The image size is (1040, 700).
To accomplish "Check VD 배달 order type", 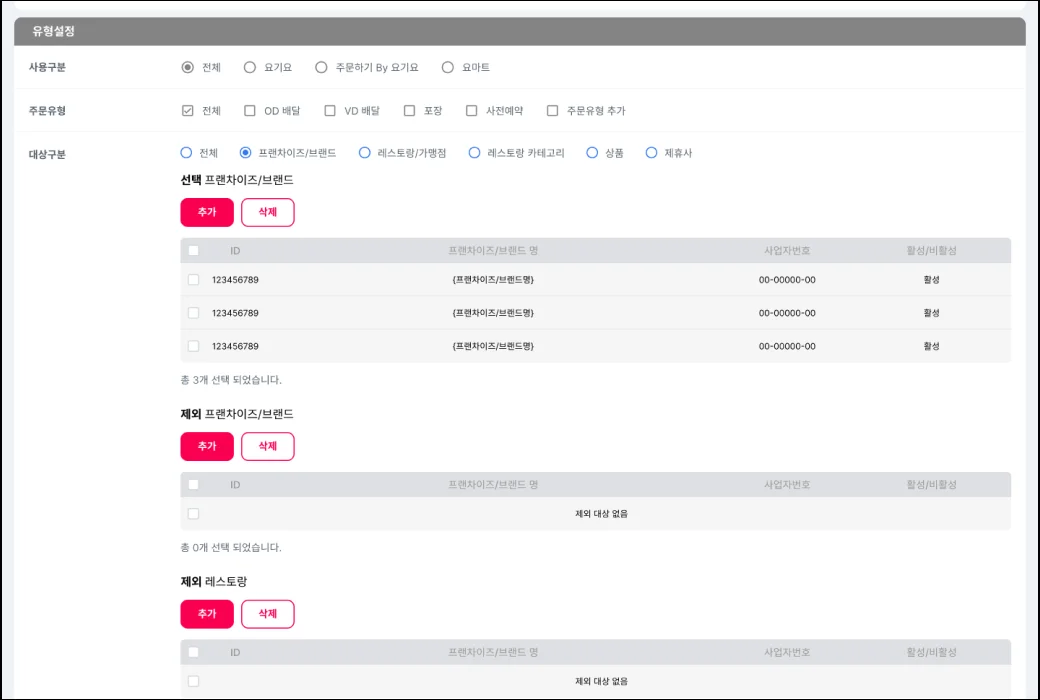I will 330,110.
